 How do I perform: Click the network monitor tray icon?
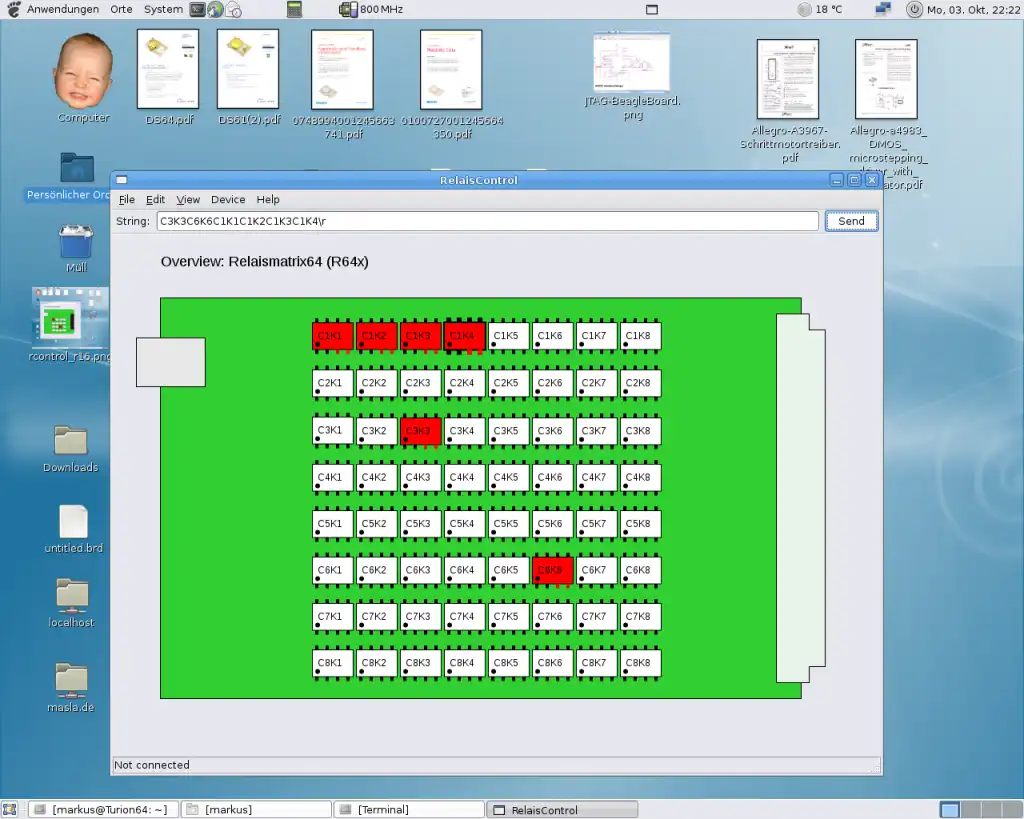click(x=883, y=9)
